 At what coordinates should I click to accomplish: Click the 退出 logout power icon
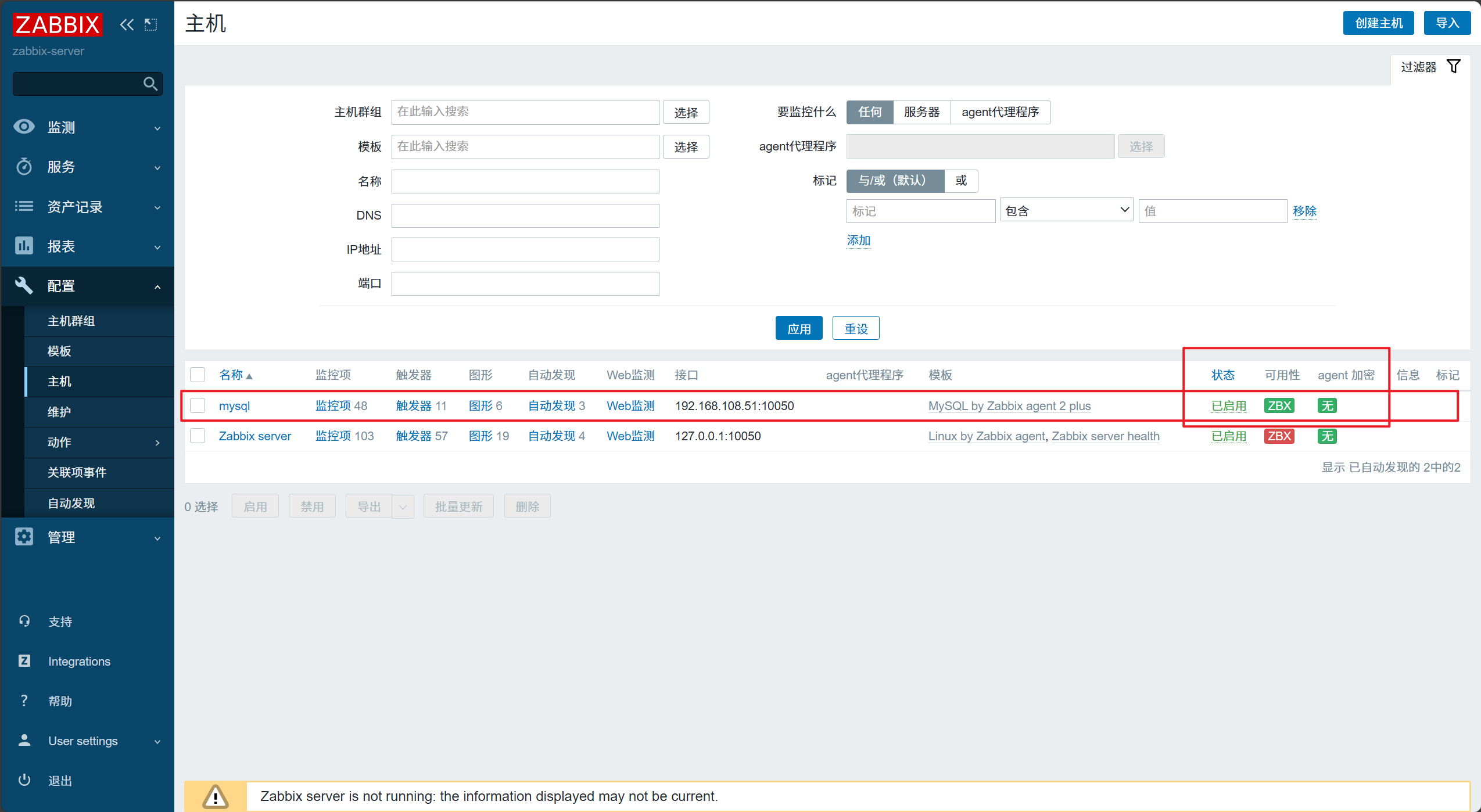pyautogui.click(x=24, y=780)
